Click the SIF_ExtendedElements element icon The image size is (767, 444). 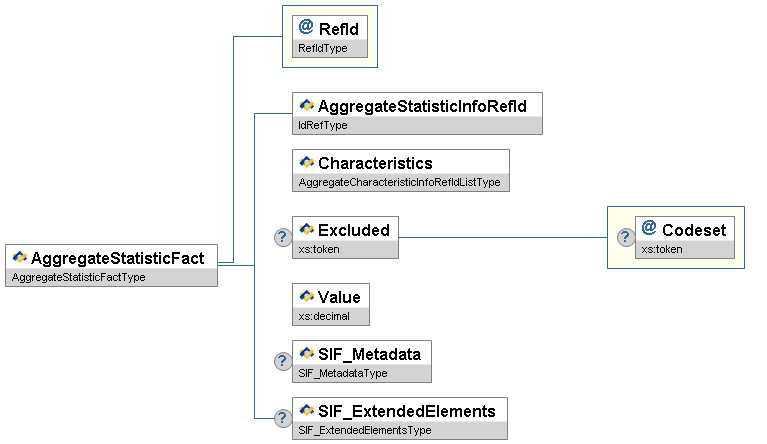(x=307, y=410)
